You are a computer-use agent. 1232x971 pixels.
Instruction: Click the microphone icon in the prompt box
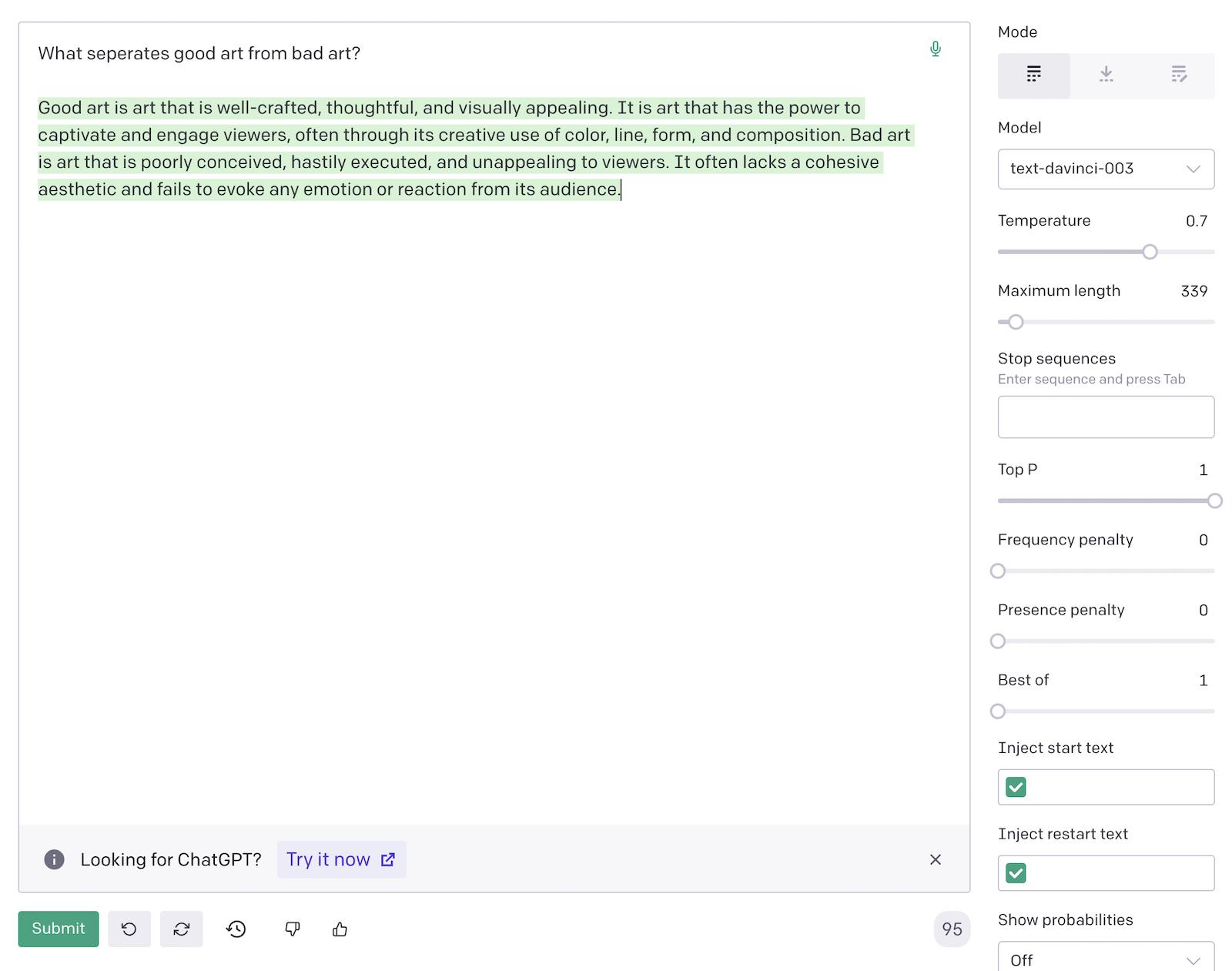(x=935, y=49)
